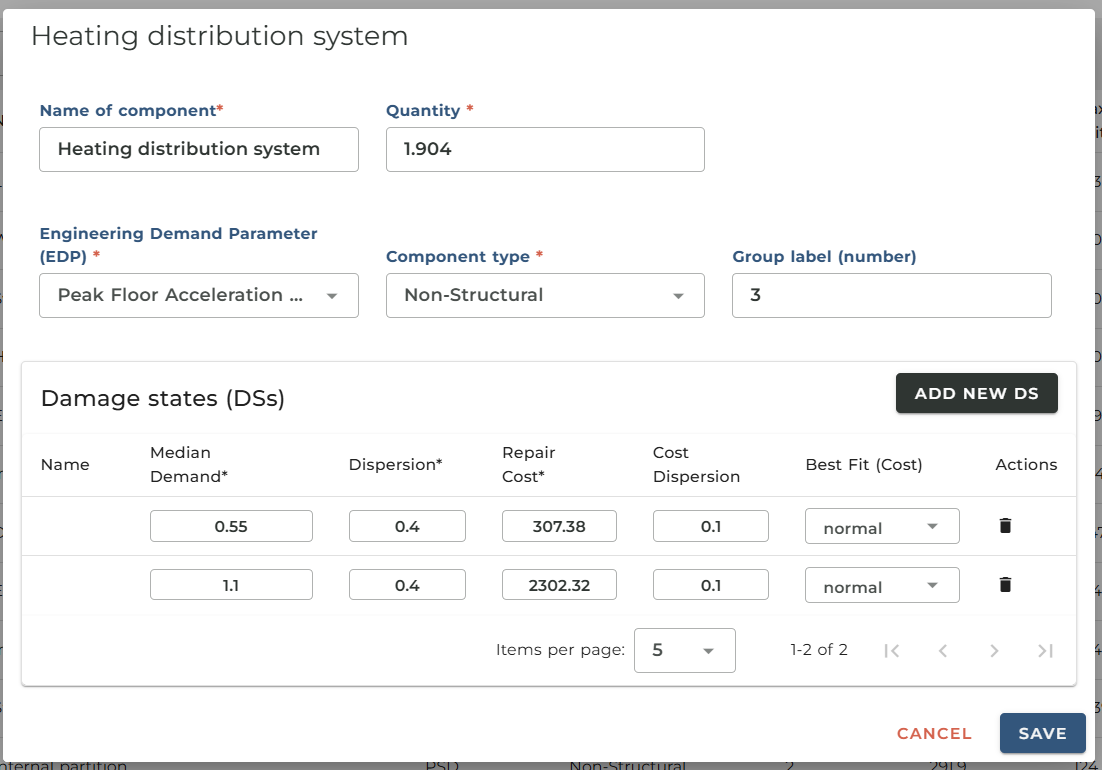Edit Cost Dispersion in the 2302.32 row
Viewport: 1102px width, 770px height.
[711, 585]
